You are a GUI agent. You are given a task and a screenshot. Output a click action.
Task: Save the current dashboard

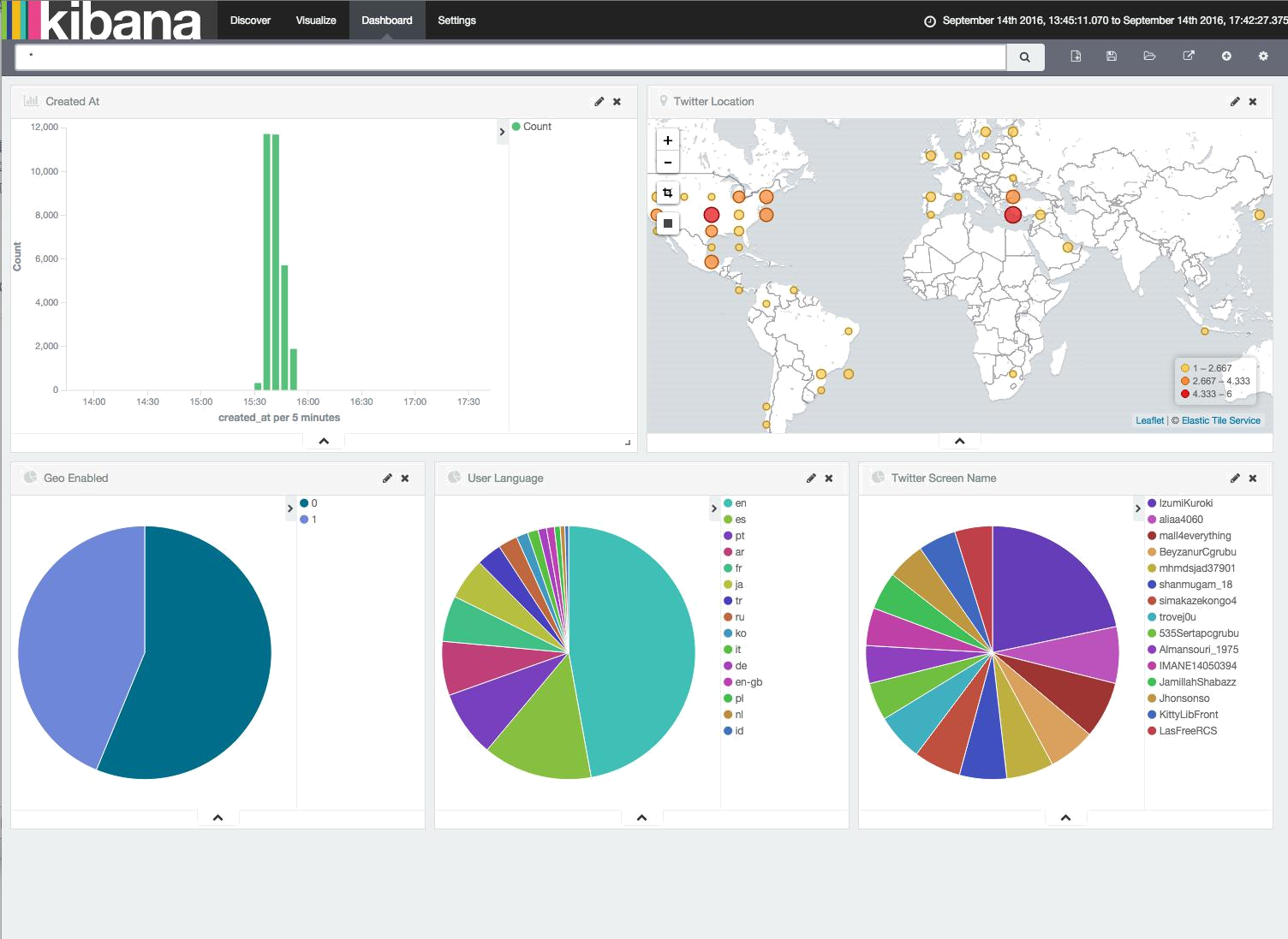(x=1112, y=56)
